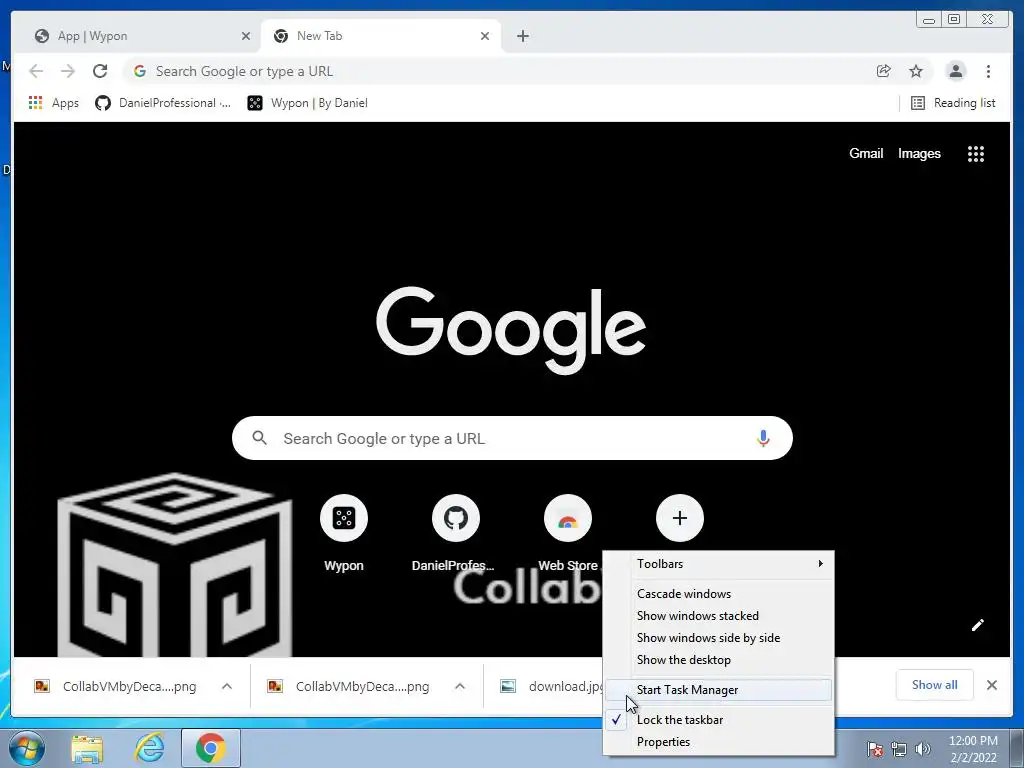Choose Show windows stacked
Viewport: 1024px width, 768px height.
(718, 616)
